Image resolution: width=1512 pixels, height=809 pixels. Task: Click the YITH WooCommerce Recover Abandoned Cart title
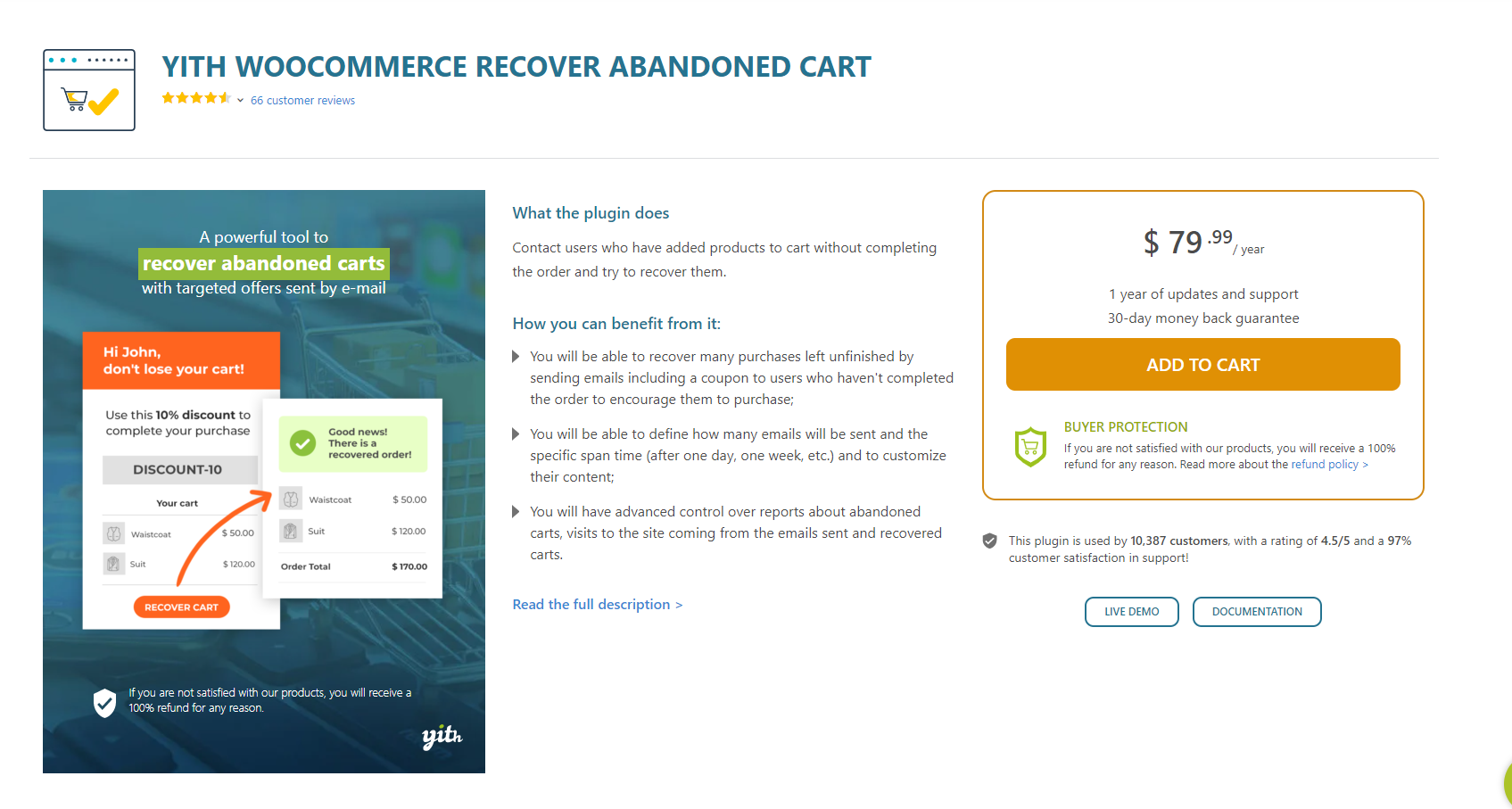point(516,67)
